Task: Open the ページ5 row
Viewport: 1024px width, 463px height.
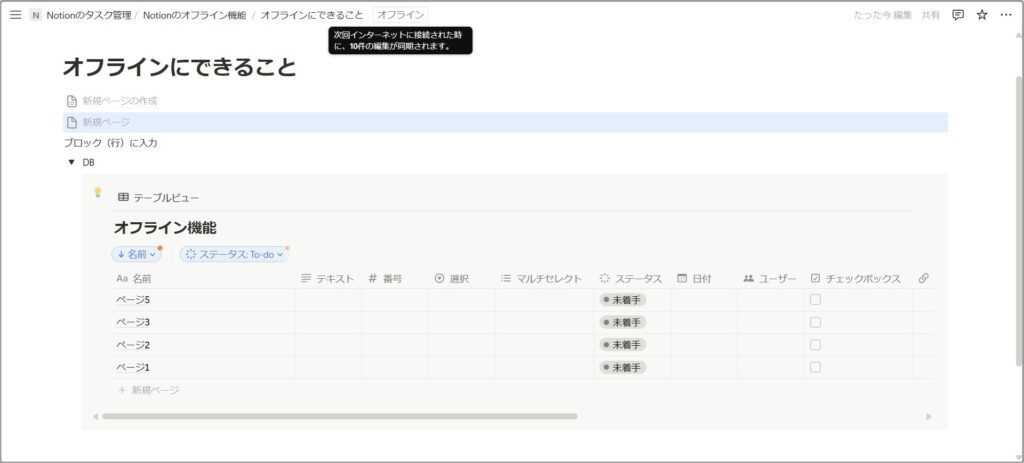Action: pyautogui.click(x=133, y=300)
